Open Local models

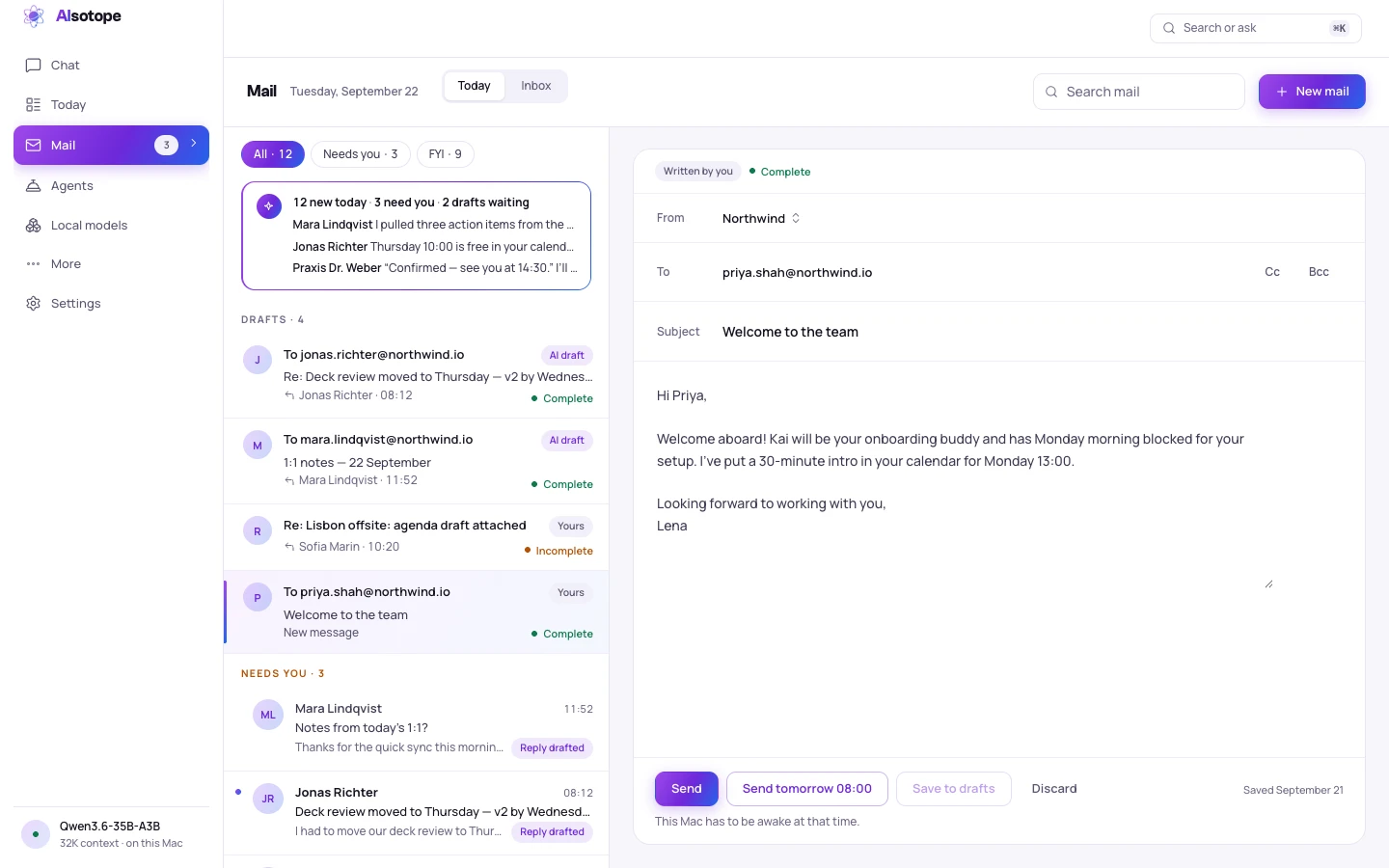click(x=111, y=226)
